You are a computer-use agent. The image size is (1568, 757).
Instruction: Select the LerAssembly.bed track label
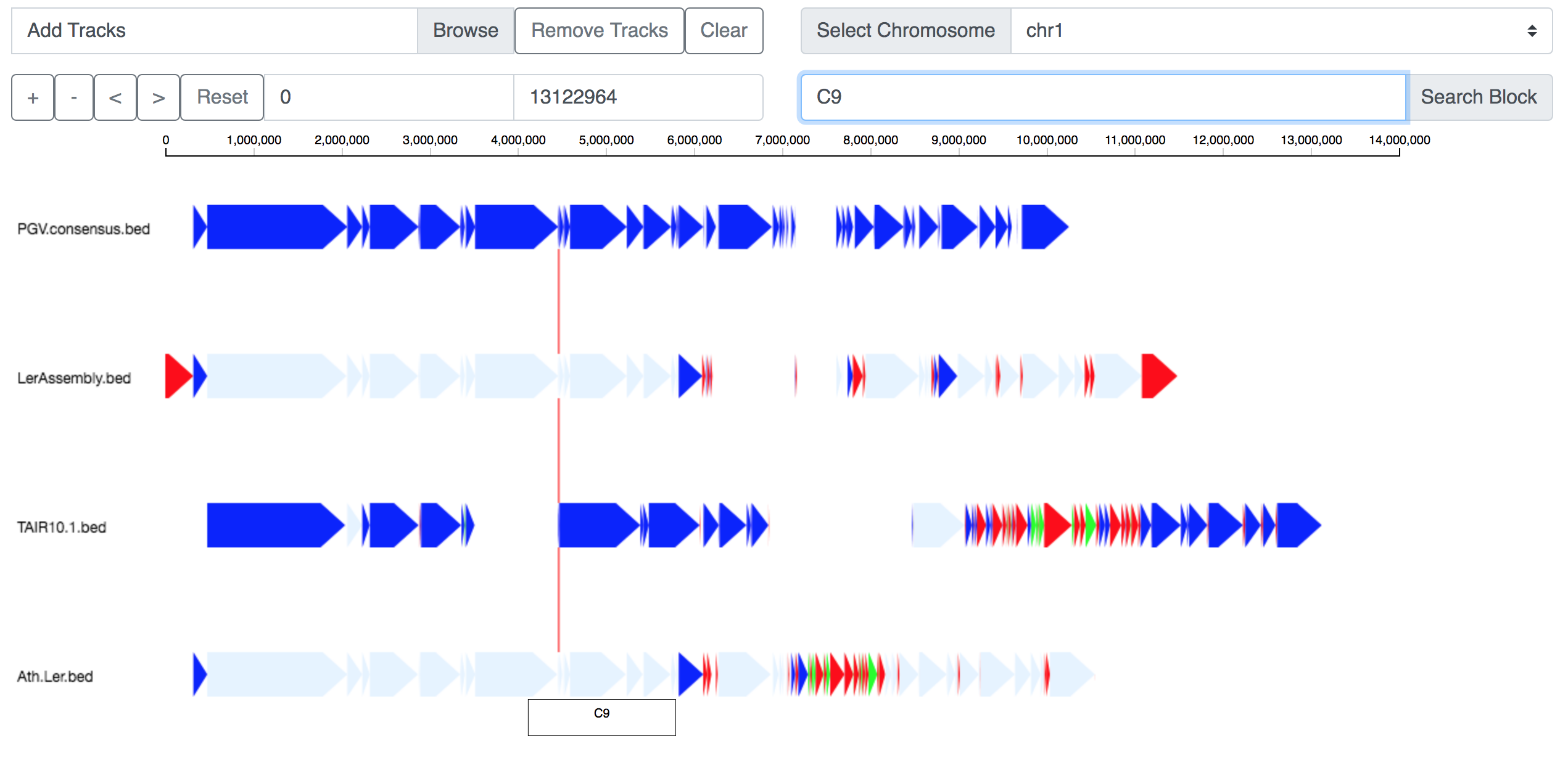(x=74, y=379)
